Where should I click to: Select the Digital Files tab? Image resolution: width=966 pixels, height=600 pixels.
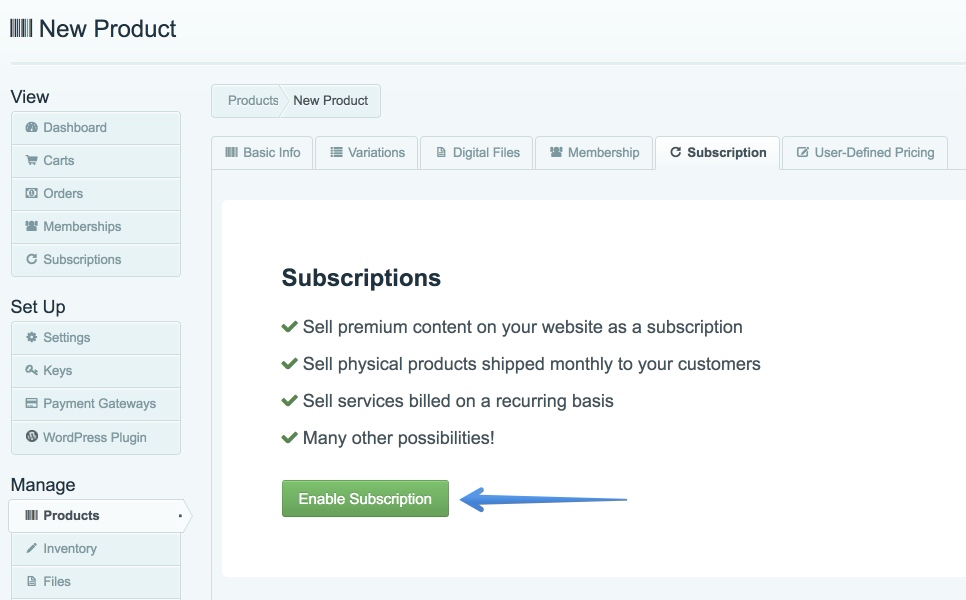coord(476,153)
